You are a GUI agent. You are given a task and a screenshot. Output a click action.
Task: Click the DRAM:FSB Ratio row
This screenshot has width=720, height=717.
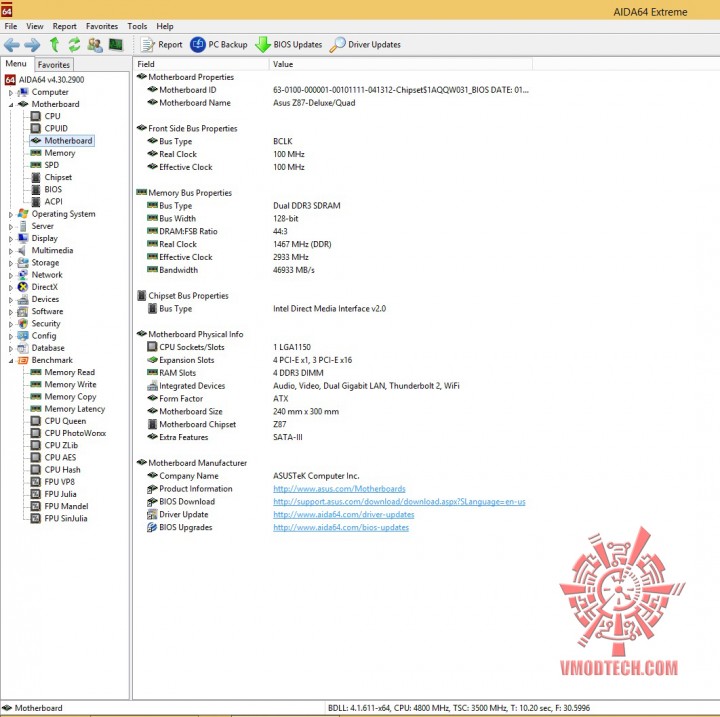click(218, 231)
